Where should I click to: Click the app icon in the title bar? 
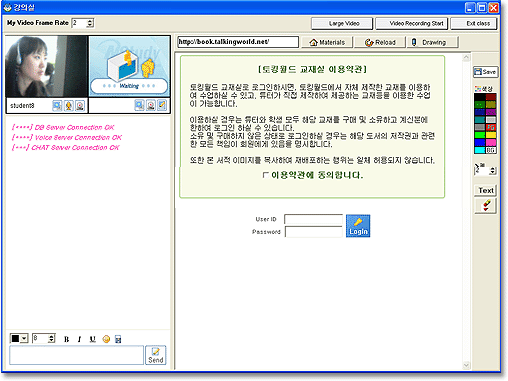tap(7, 7)
